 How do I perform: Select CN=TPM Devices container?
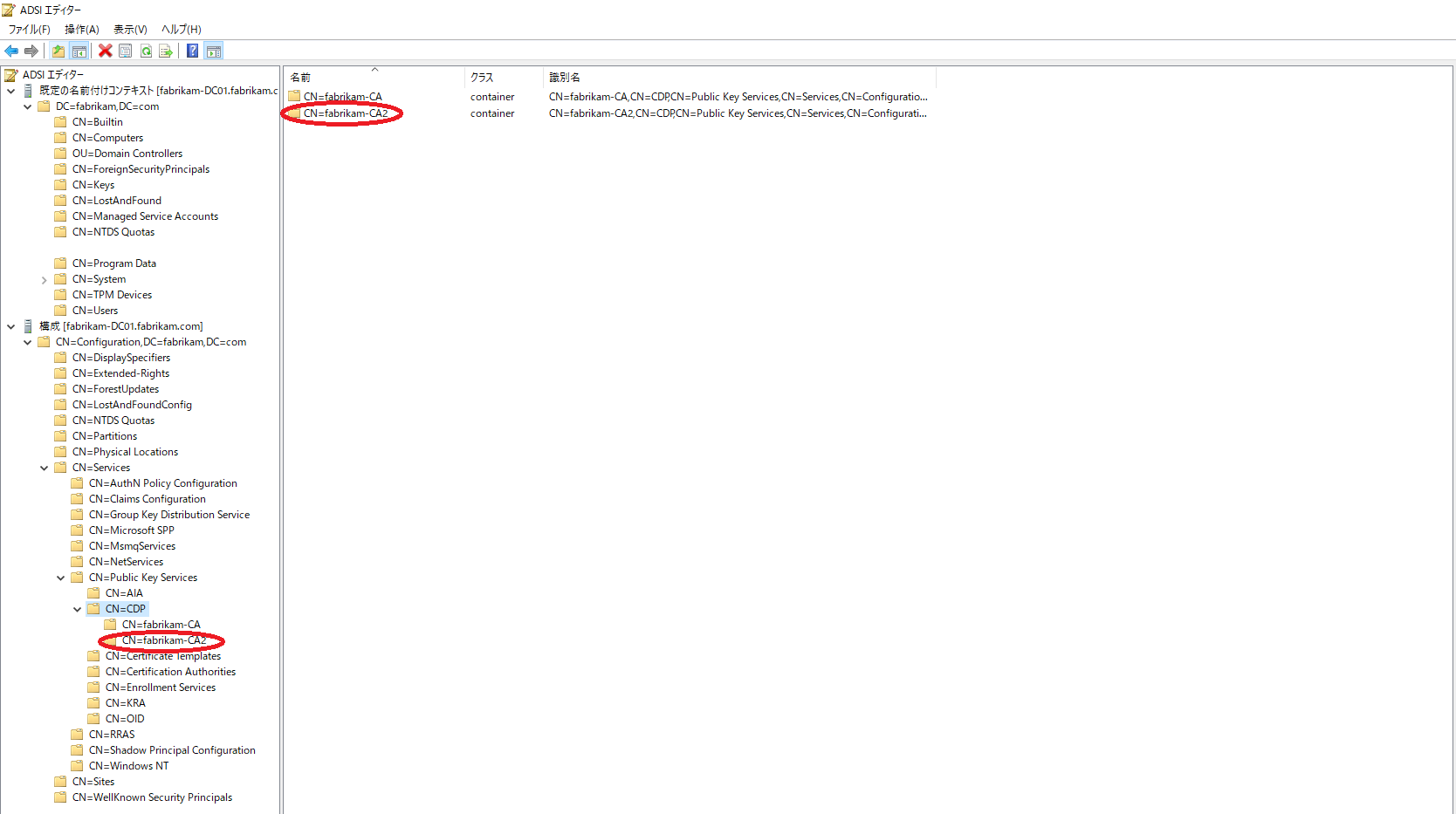pos(112,295)
